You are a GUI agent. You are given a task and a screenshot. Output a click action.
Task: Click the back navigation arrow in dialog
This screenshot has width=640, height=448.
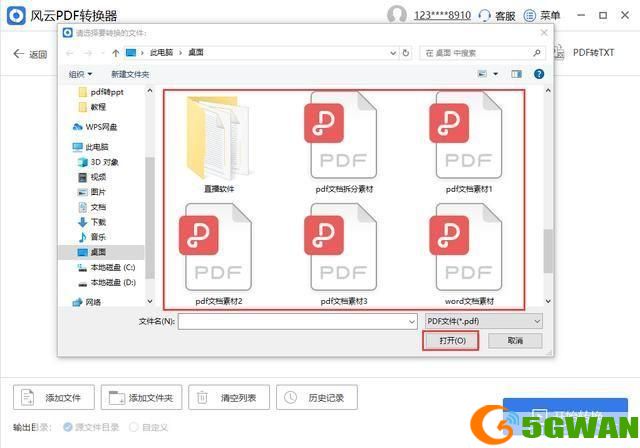[x=70, y=53]
